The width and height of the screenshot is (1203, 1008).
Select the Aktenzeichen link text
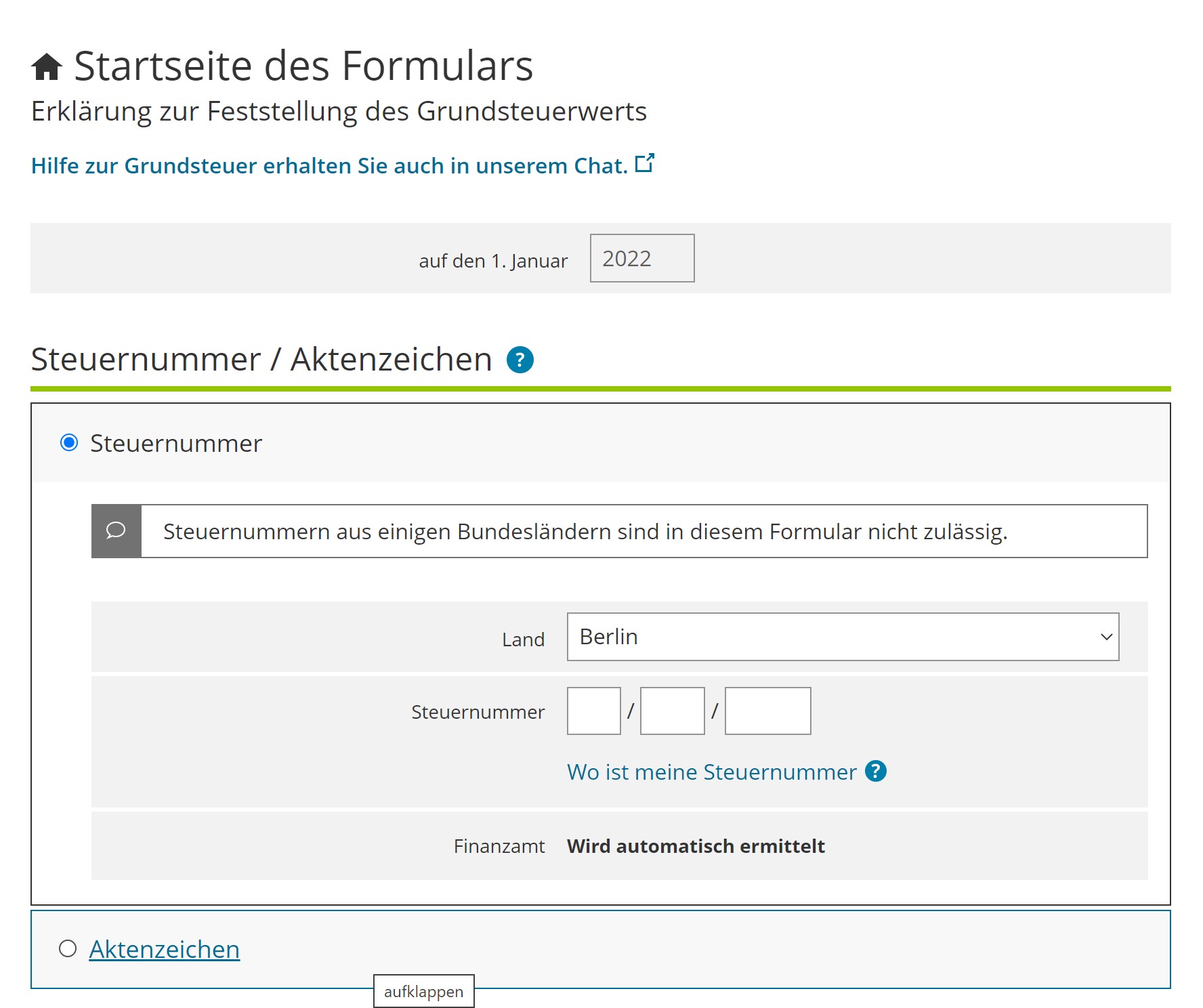tap(164, 948)
